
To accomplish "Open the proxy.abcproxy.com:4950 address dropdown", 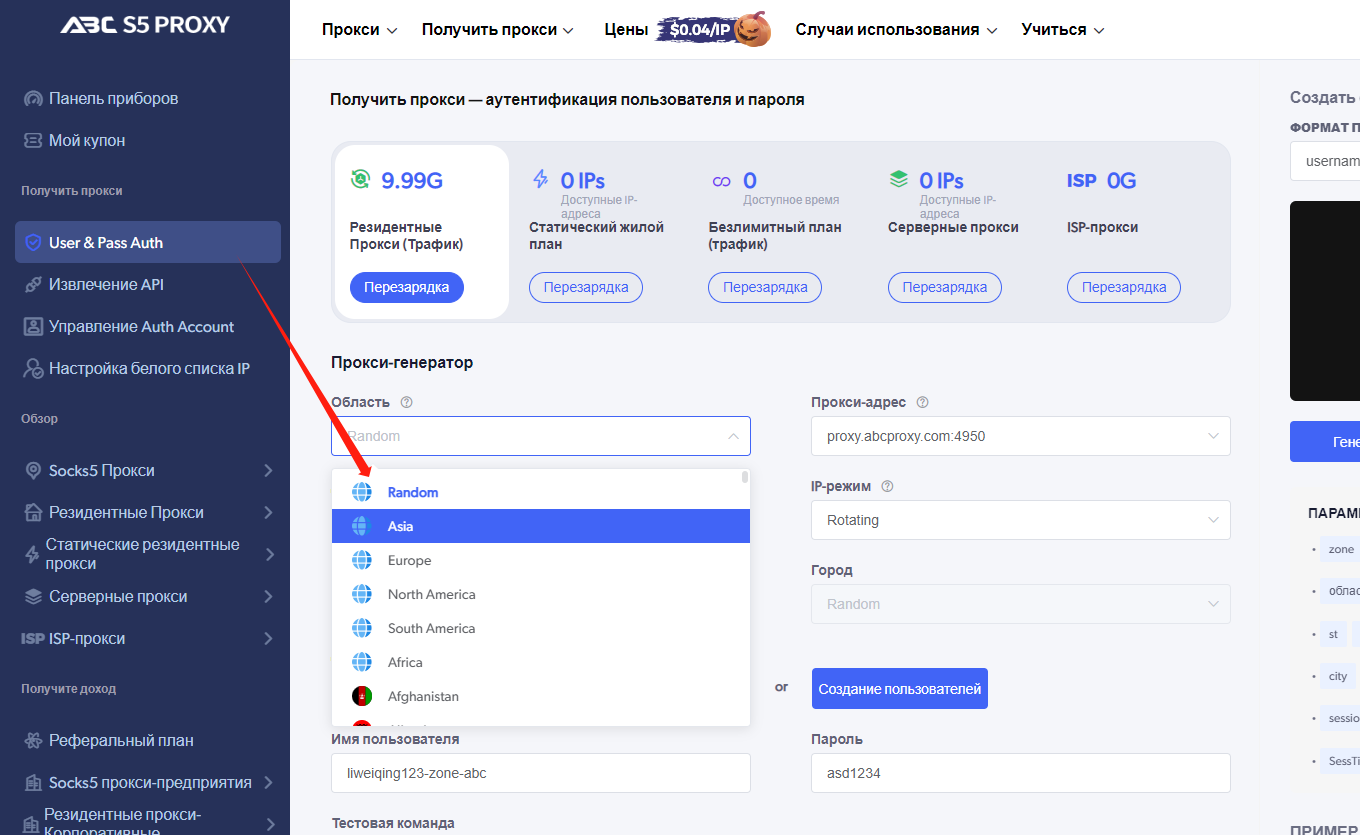I will [x=1021, y=436].
